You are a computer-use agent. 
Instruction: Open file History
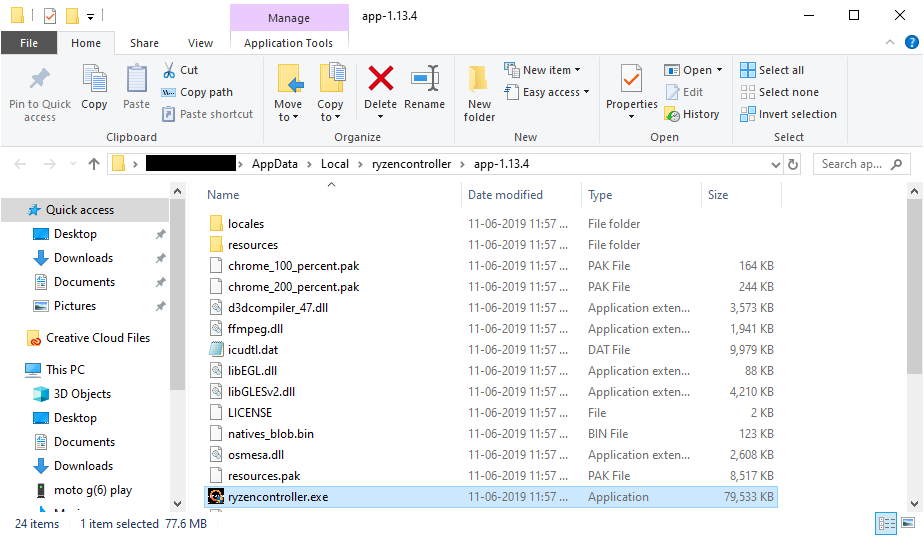click(x=692, y=114)
